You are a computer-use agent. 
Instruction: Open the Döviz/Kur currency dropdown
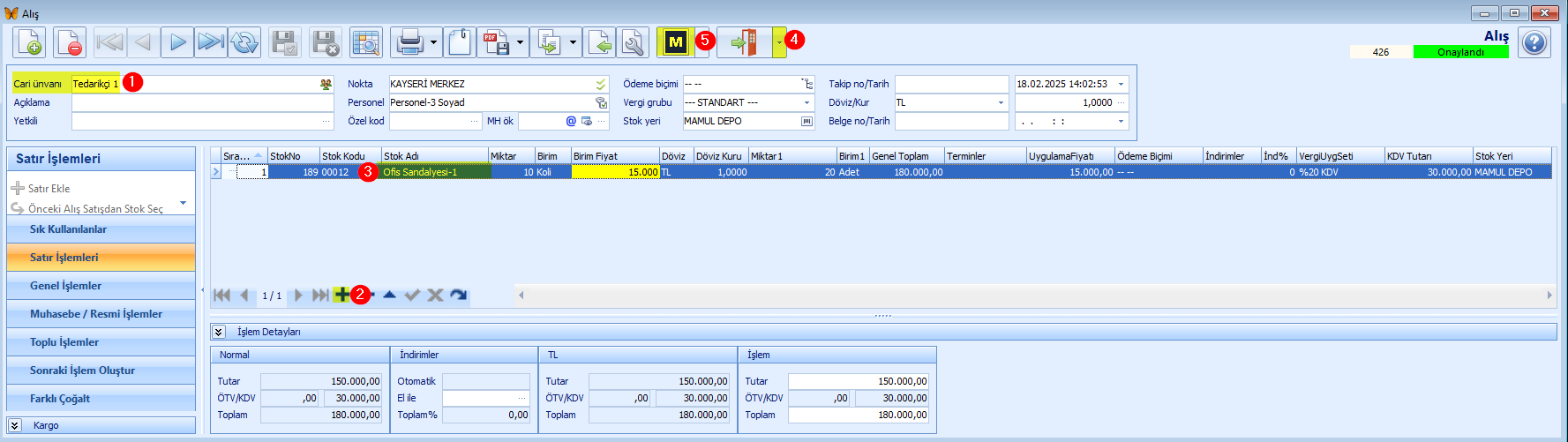click(1001, 102)
